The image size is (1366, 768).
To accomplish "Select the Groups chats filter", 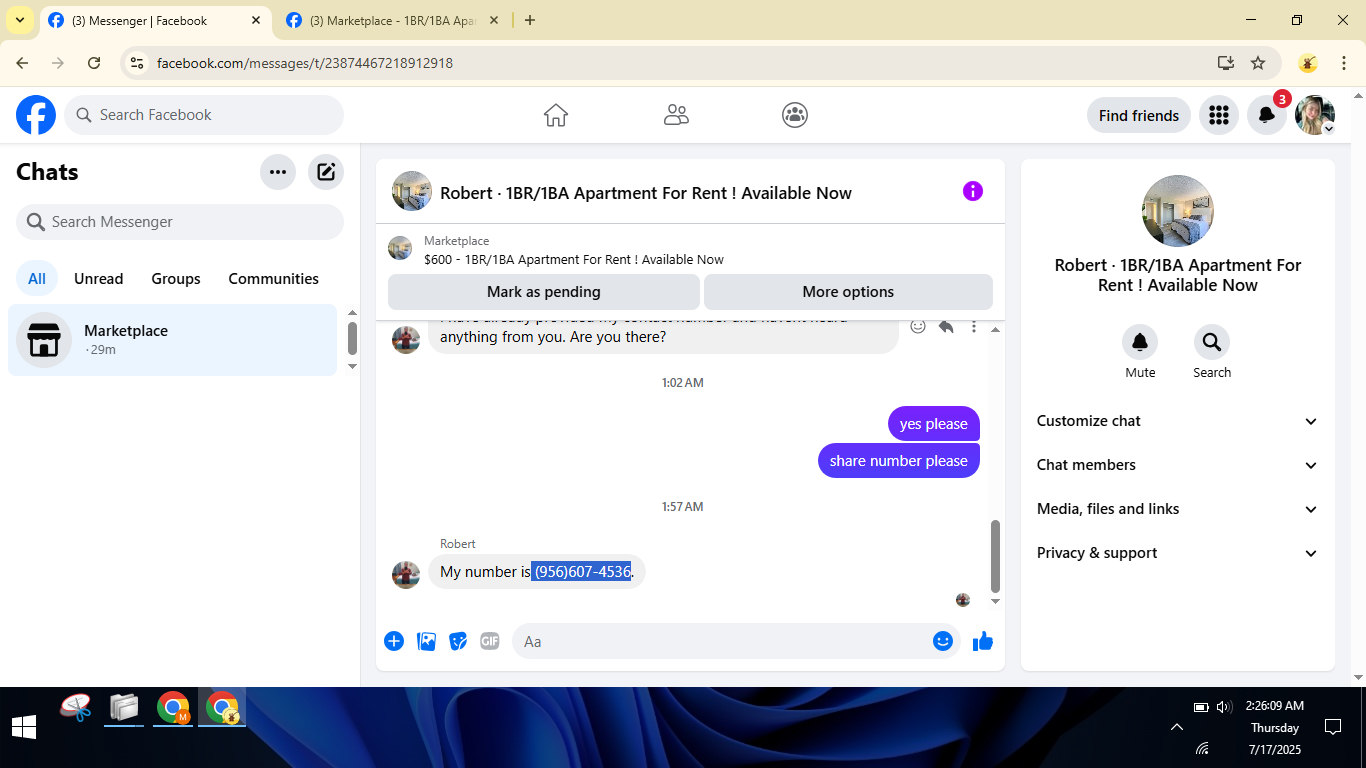I will pos(176,279).
